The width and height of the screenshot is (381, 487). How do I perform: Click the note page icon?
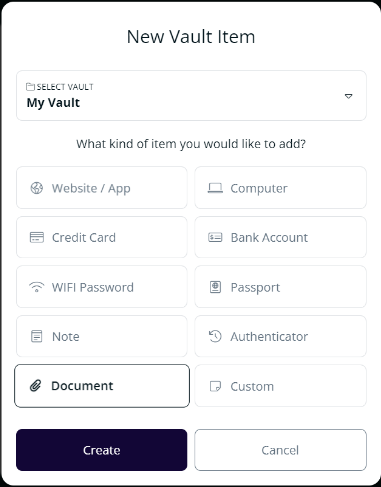point(37,336)
